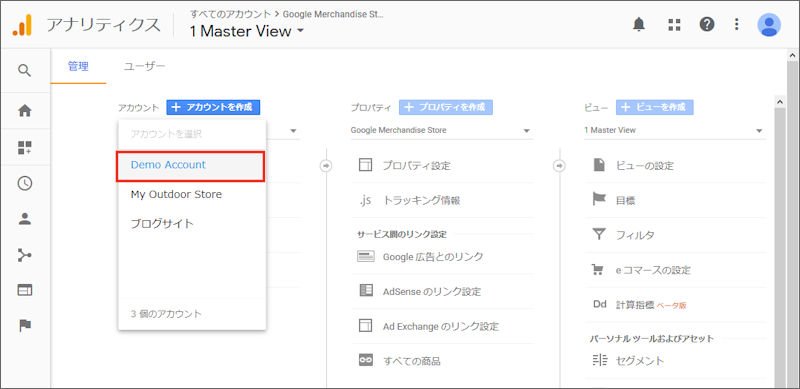Open e コマースの設定 link

653,270
